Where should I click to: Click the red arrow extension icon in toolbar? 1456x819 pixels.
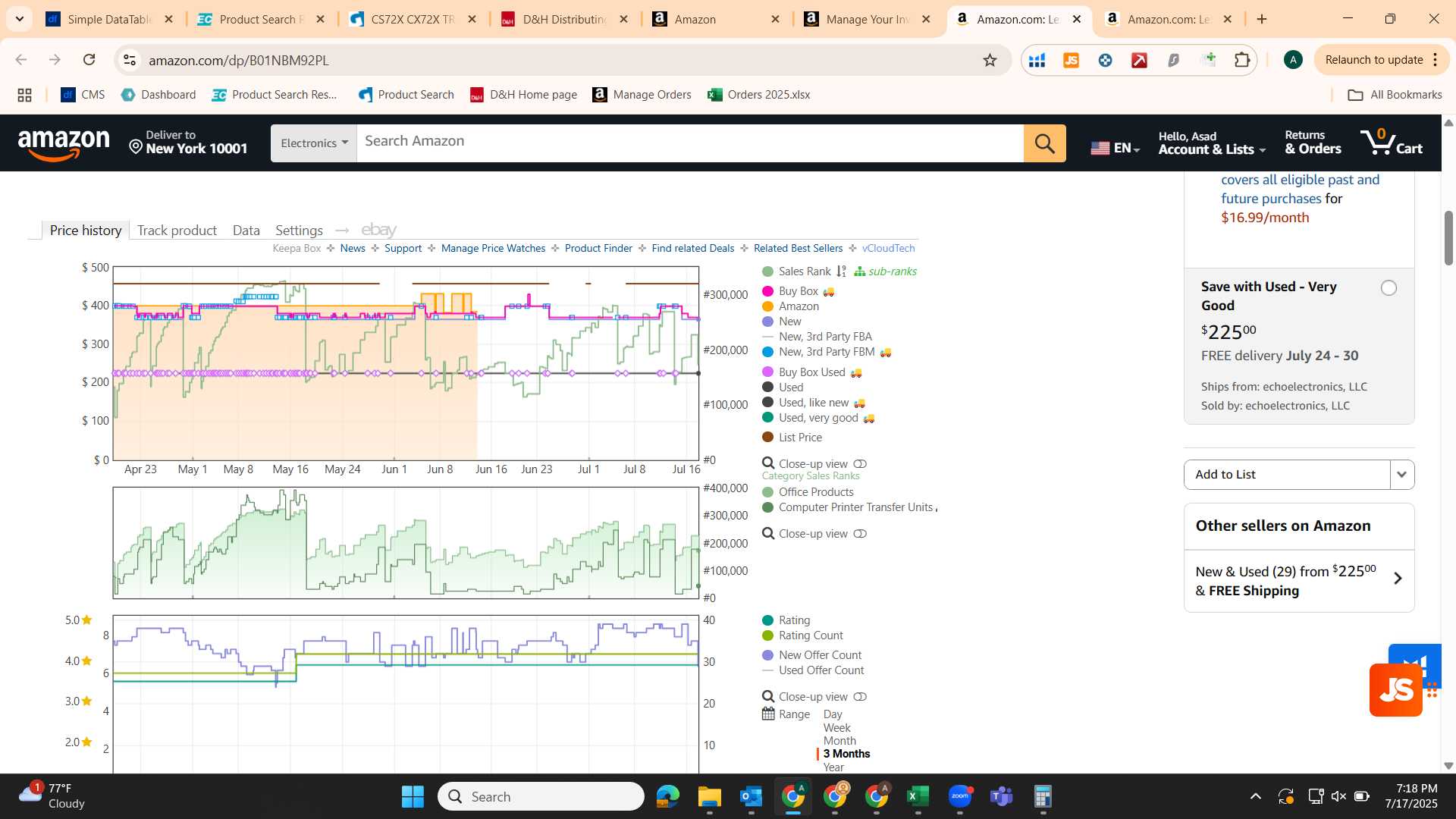pyautogui.click(x=1139, y=60)
